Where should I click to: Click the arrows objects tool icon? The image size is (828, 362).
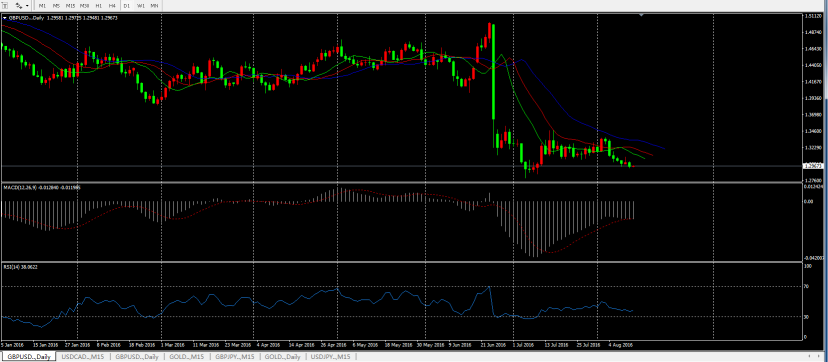point(19,5)
